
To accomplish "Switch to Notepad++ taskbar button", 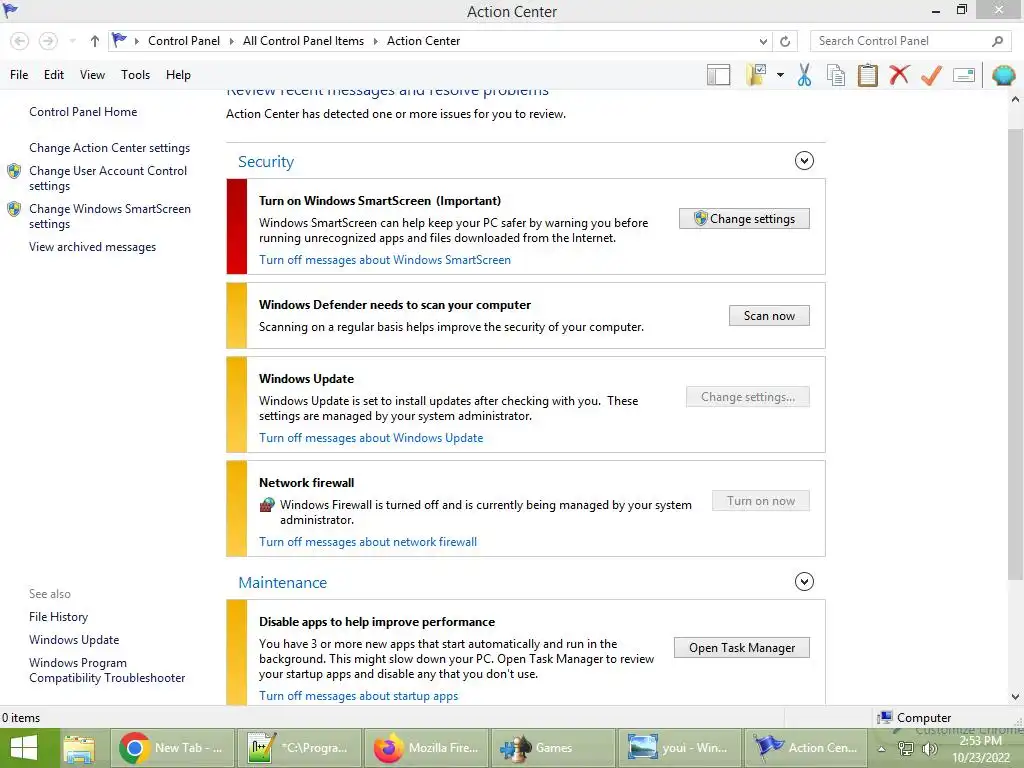I will [300, 748].
